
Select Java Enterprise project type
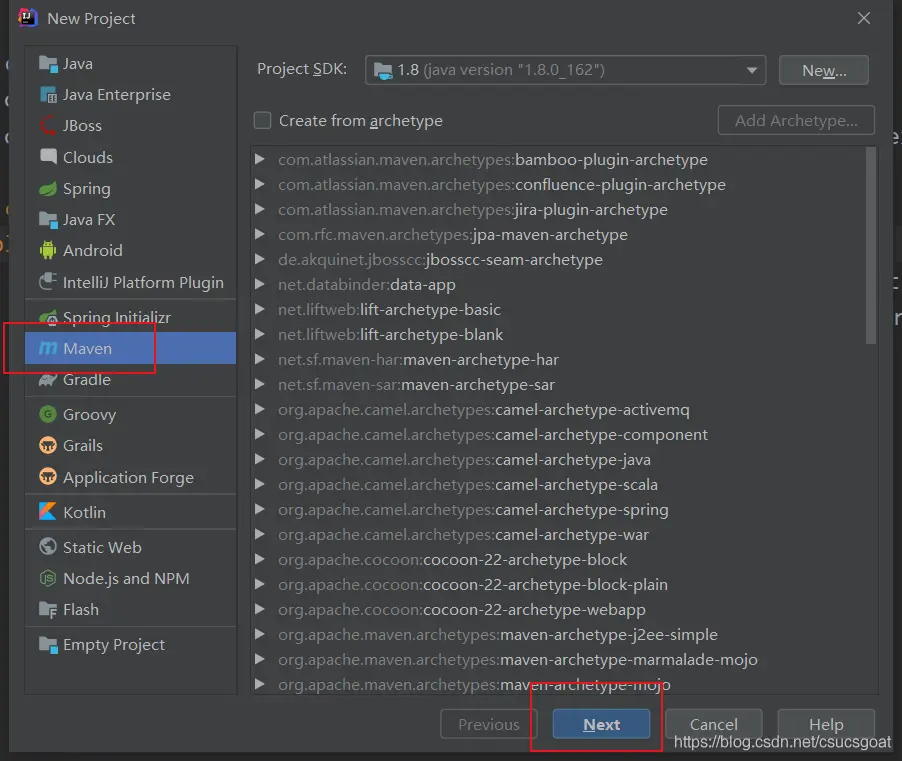(x=131, y=95)
